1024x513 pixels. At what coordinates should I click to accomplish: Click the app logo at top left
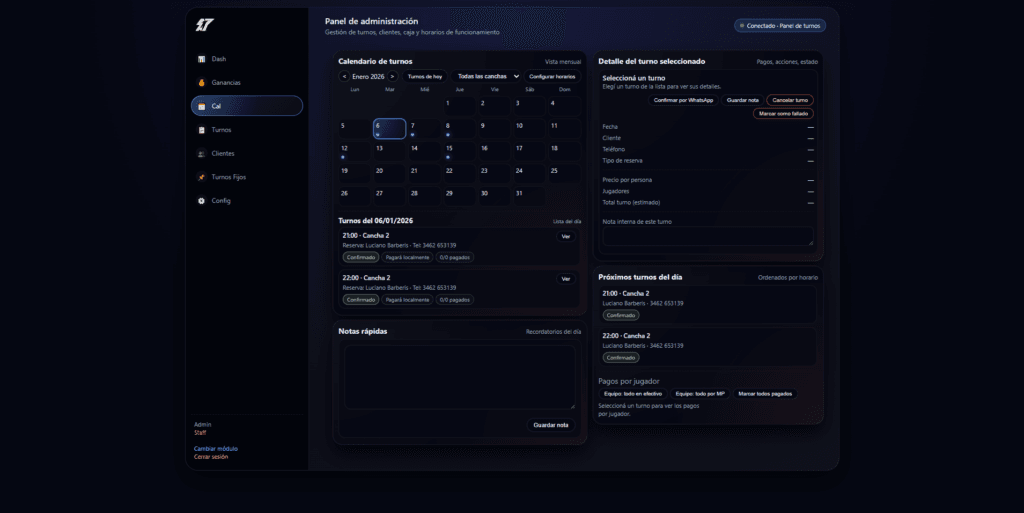[204, 25]
